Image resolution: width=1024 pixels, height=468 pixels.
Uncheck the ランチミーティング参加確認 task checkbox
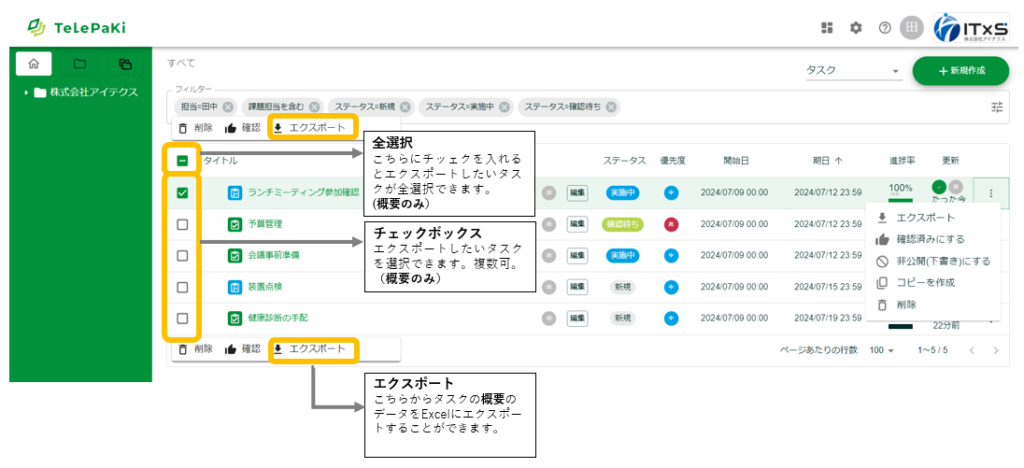point(182,193)
